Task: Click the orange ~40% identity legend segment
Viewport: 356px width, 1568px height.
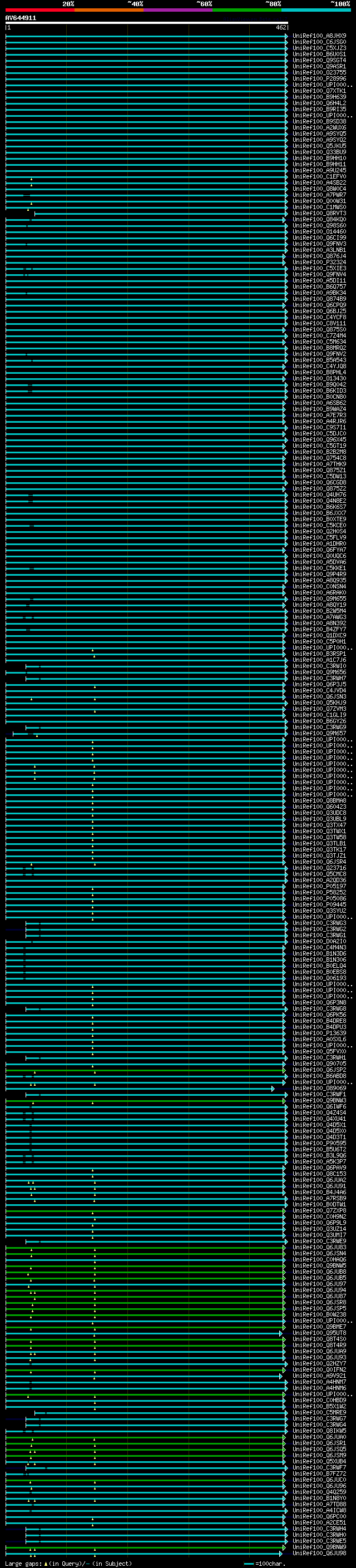Action: tap(109, 10)
